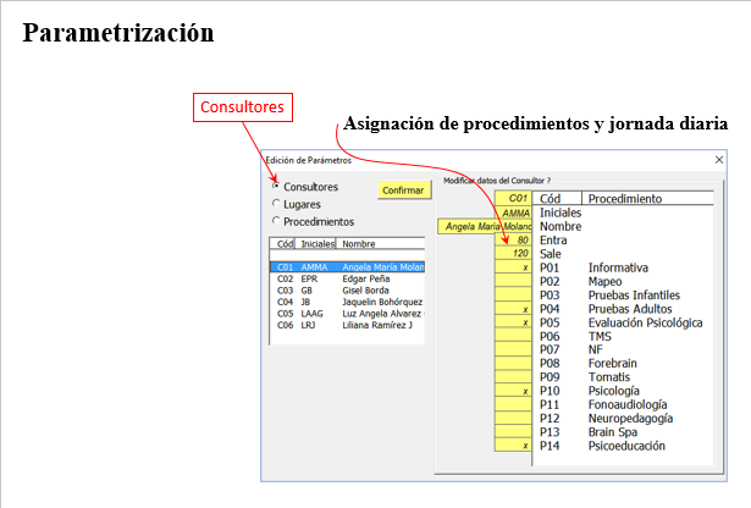Toggle the yellow cell for P02 Mapeo
Viewport: 751px width, 508px height.
[513, 281]
